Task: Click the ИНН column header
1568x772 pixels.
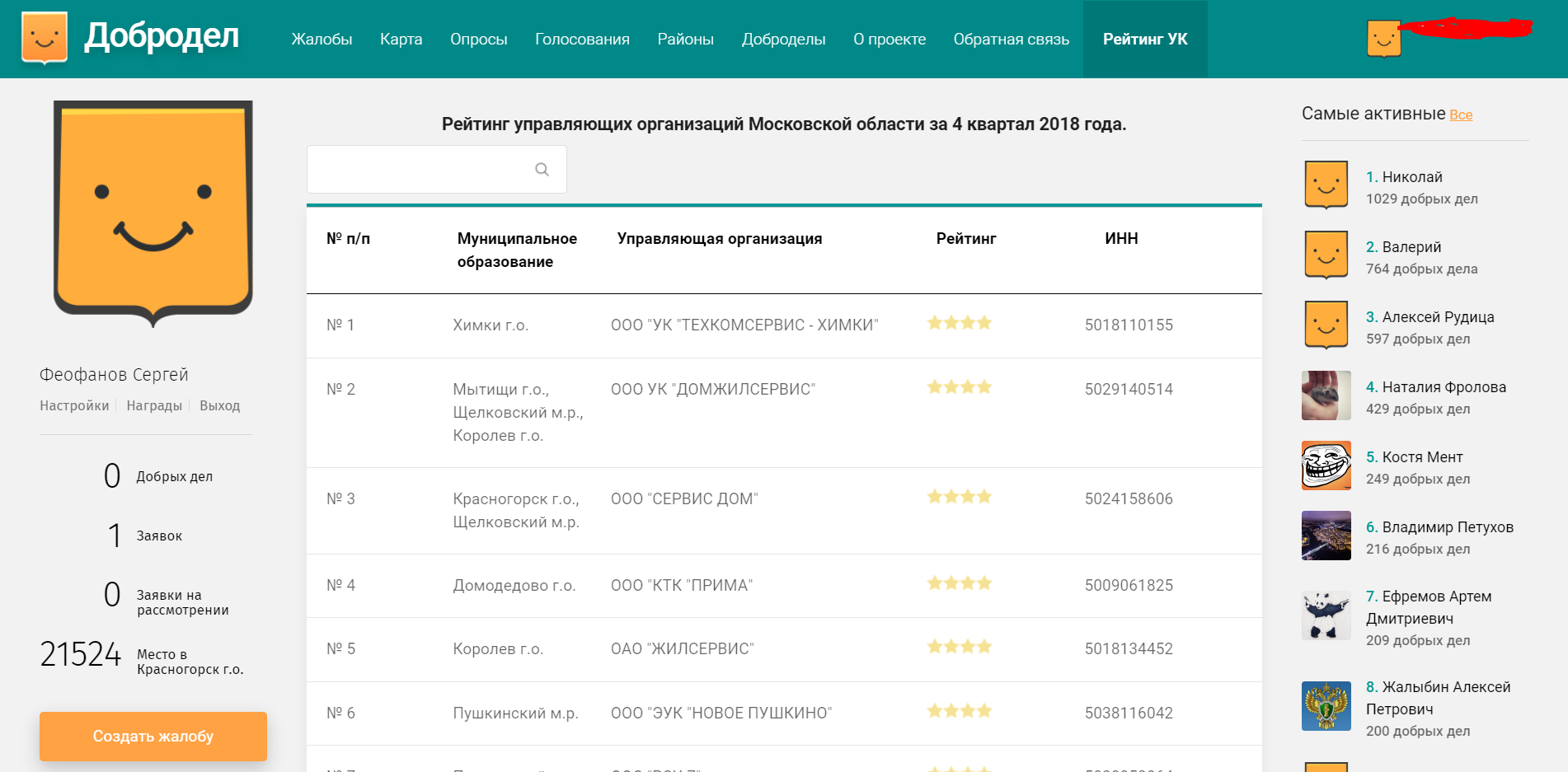Action: click(x=1121, y=239)
